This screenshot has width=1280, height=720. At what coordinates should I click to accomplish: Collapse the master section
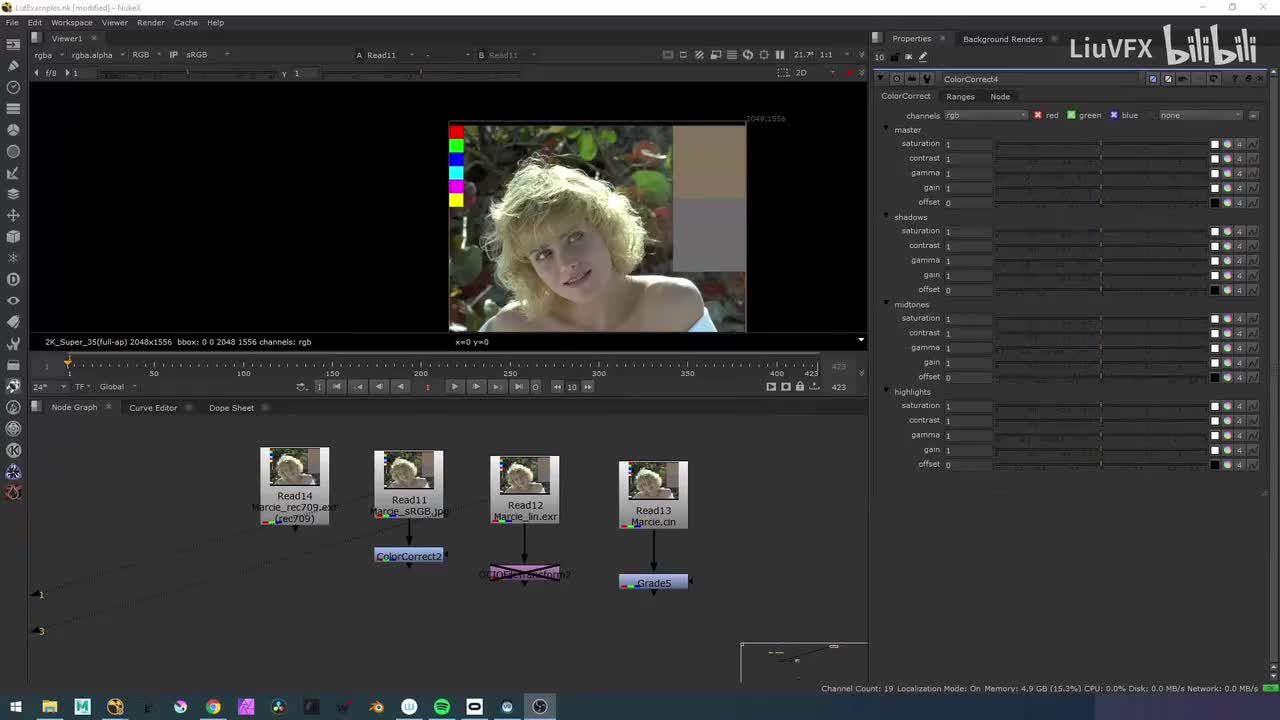tap(886, 130)
